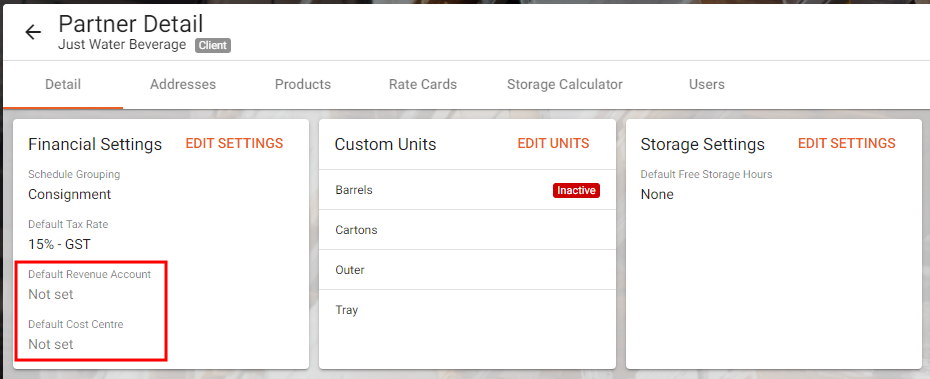Select the Barrels custom unit row

(467, 190)
